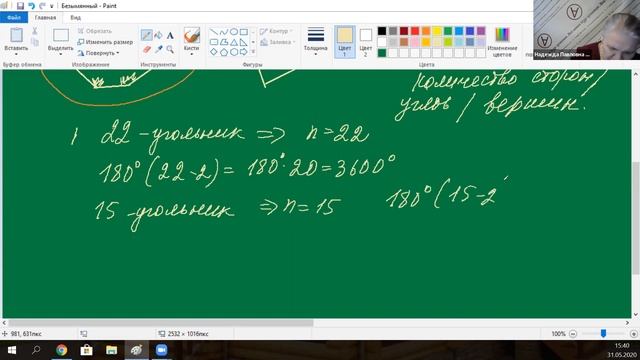Open the Outline (Контур) dropdown
The height and width of the screenshot is (360, 640).
[x=277, y=31]
